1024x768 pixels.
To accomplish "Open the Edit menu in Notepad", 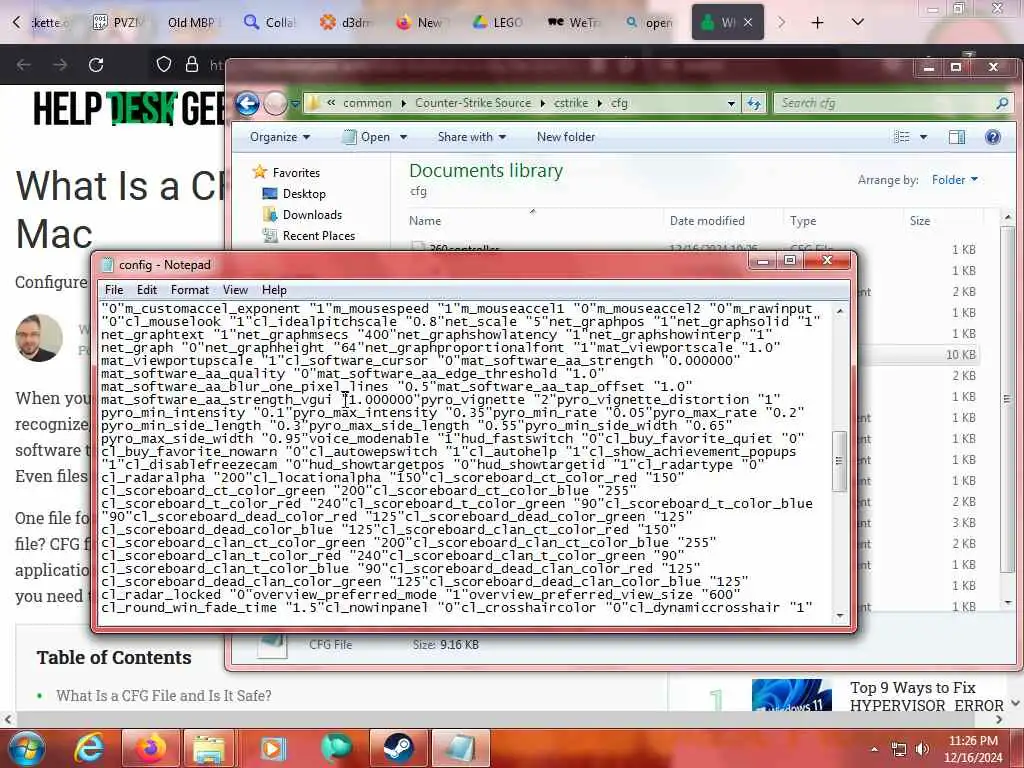I will click(x=147, y=290).
